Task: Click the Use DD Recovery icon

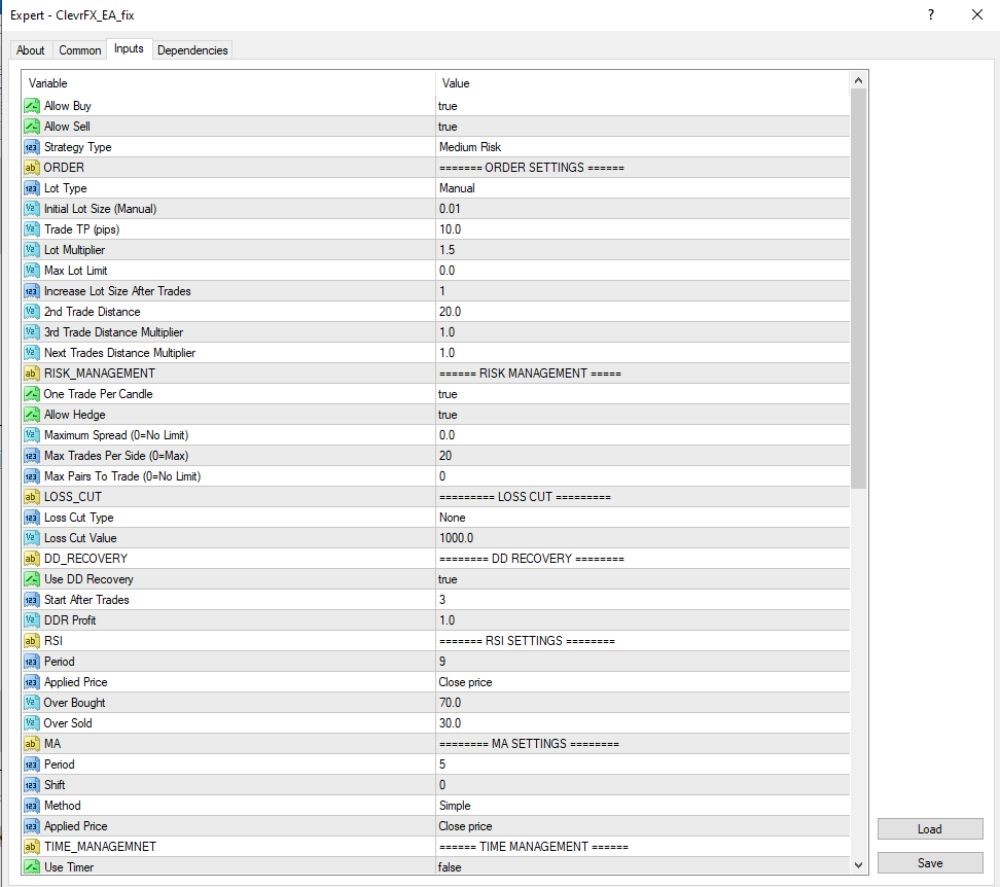Action: 31,579
